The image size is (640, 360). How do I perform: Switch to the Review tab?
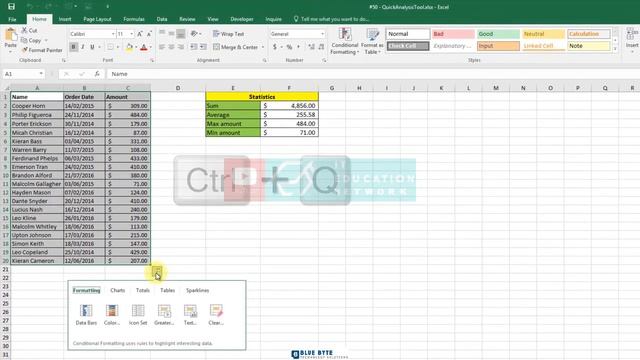[187, 19]
